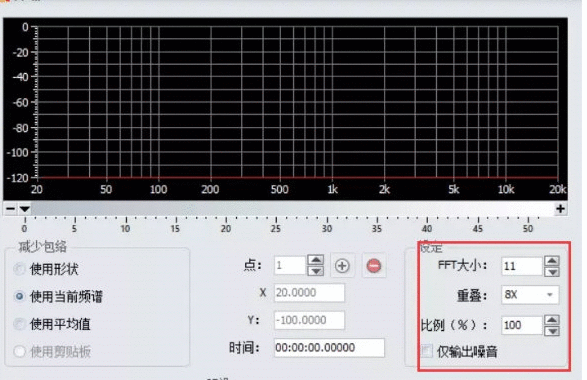Click the minus zoom-out button below graph

tap(11, 209)
